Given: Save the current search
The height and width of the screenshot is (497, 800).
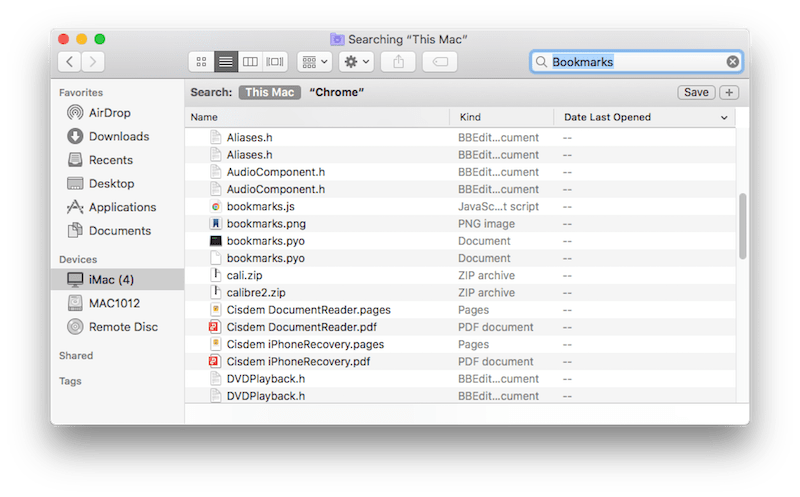Looking at the screenshot, I should (696, 92).
